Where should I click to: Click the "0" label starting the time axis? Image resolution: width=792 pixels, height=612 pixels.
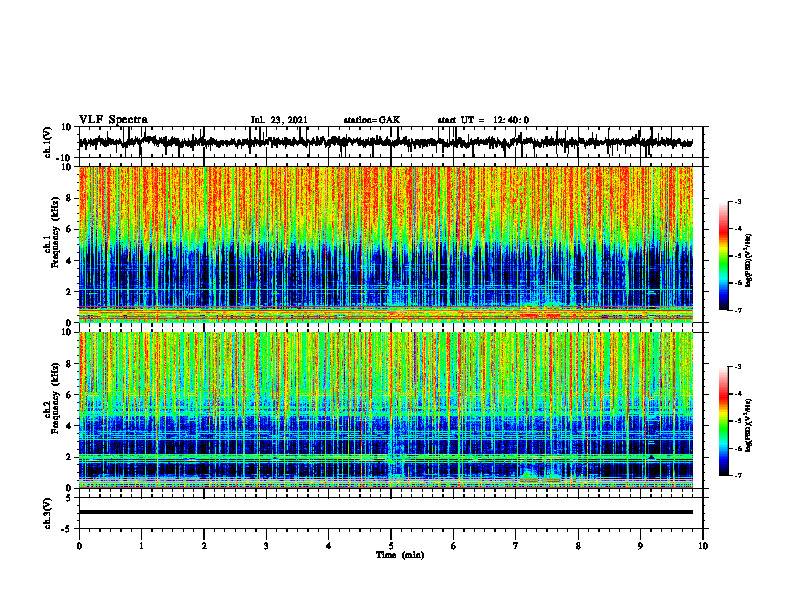(79, 546)
